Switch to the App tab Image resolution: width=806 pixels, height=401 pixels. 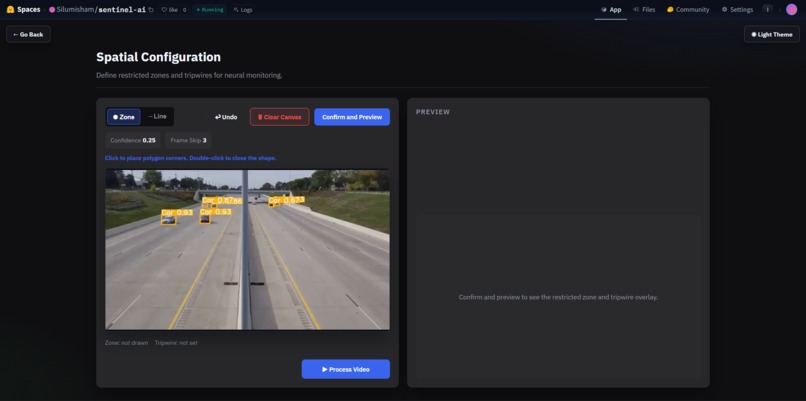click(x=611, y=10)
